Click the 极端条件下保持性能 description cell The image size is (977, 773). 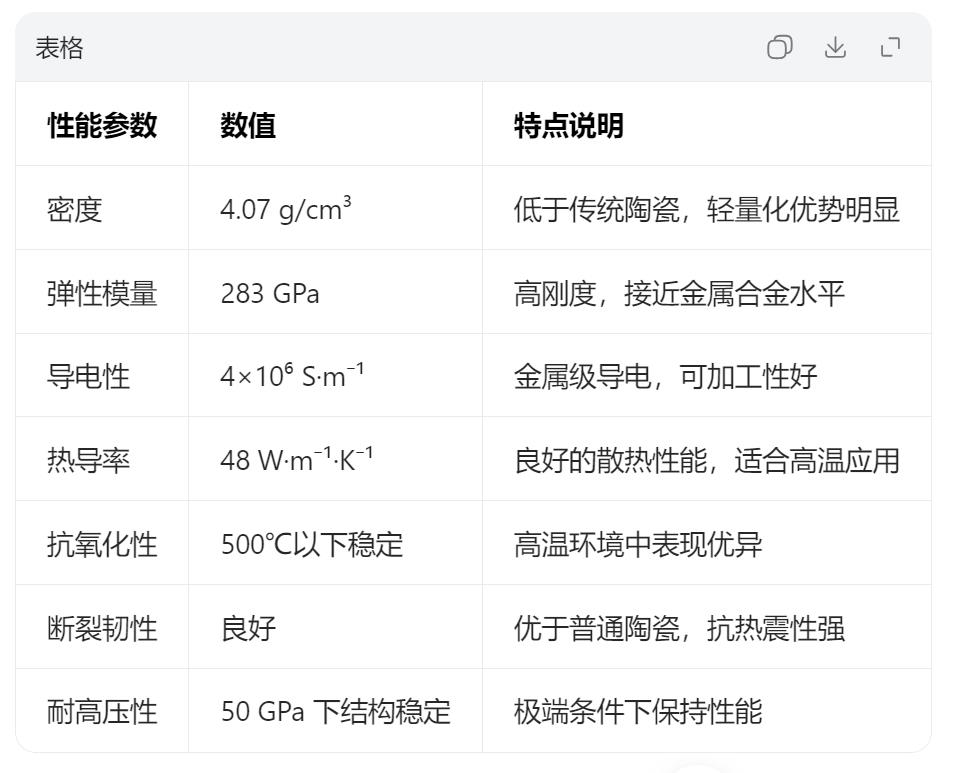(x=638, y=712)
